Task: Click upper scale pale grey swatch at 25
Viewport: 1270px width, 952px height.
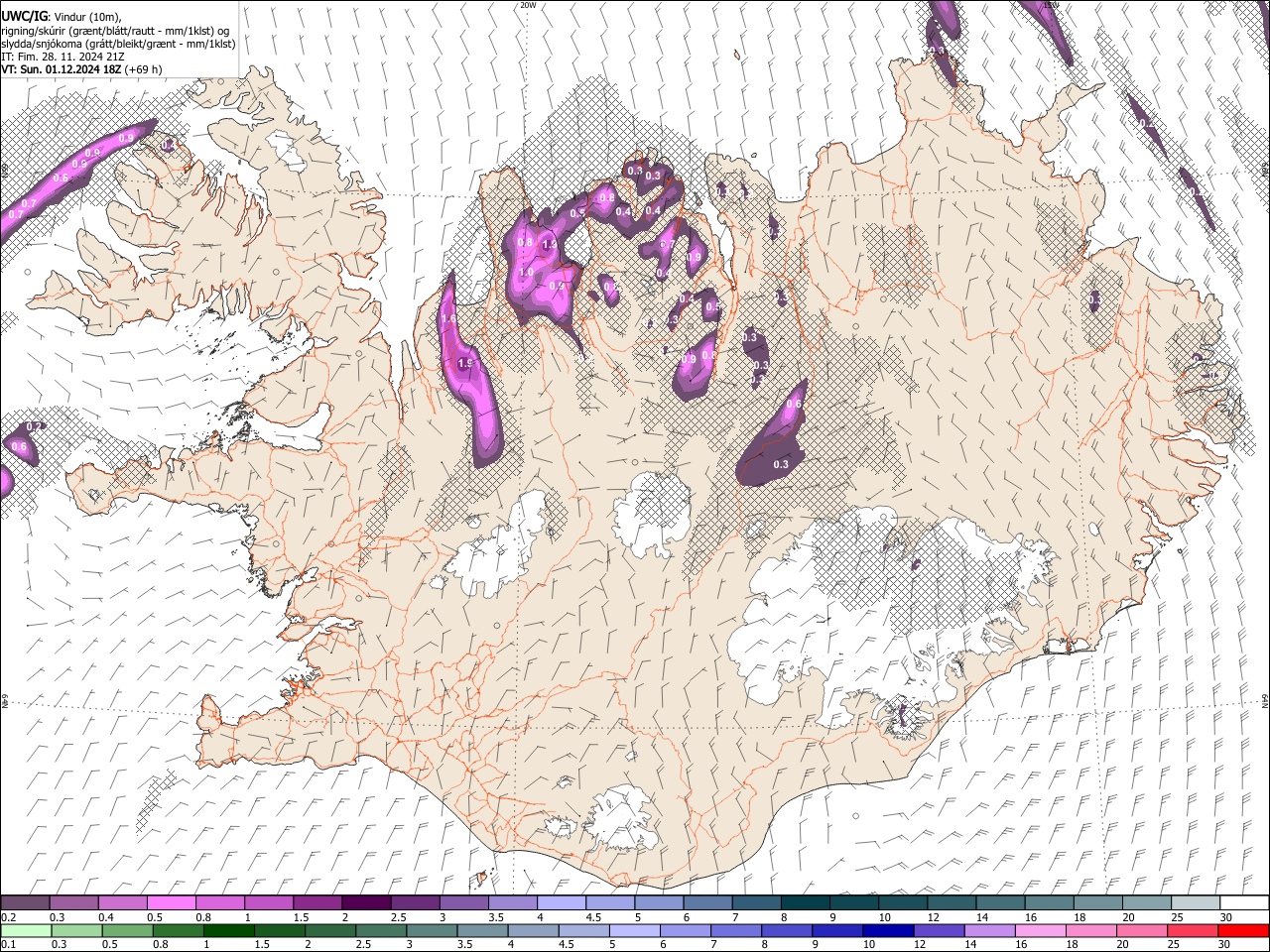Action: pyautogui.click(x=1197, y=903)
